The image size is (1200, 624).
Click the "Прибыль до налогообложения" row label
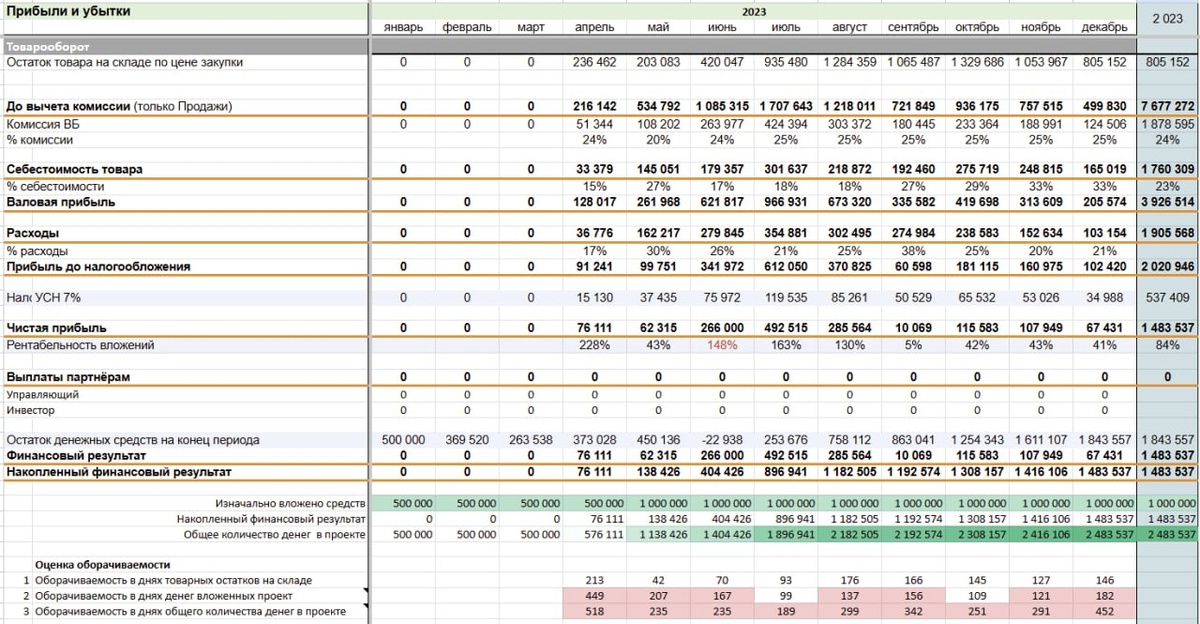(99, 267)
